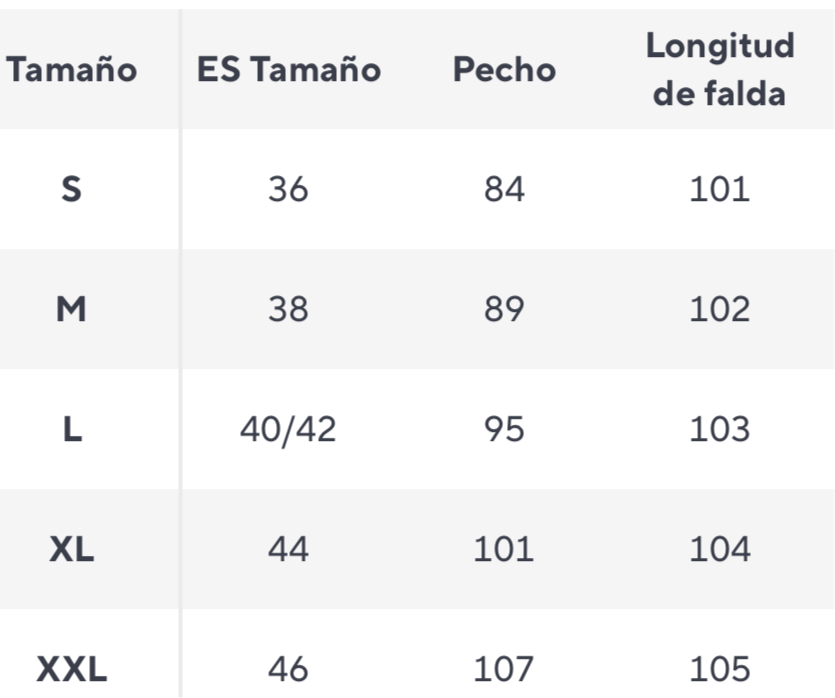The width and height of the screenshot is (835, 698).
Task: Click ES size value 46
Action: [x=288, y=669]
